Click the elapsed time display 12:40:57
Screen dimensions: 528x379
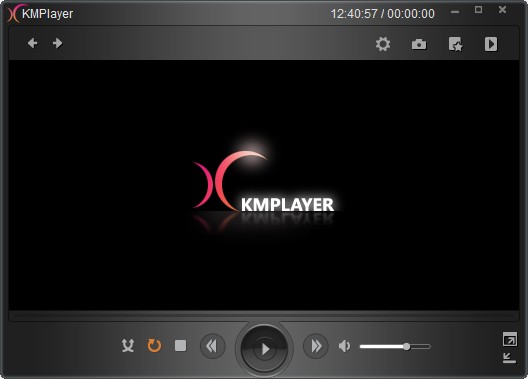pyautogui.click(x=354, y=14)
